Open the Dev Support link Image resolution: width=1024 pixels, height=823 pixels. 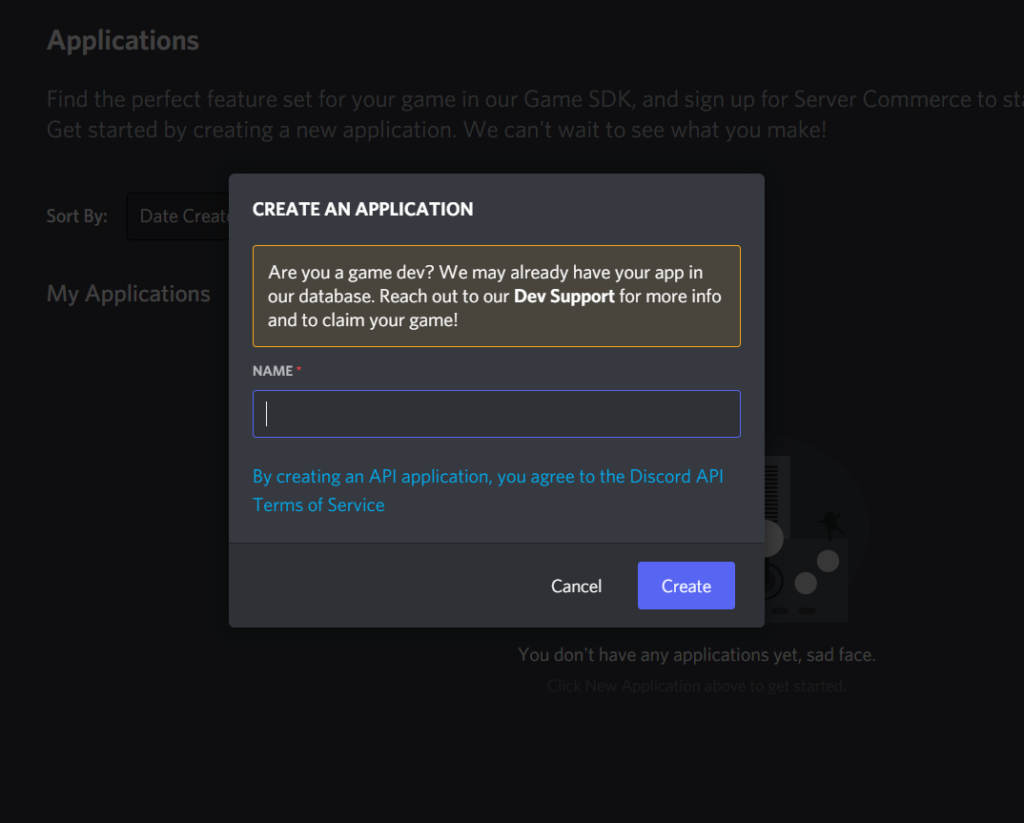564,296
